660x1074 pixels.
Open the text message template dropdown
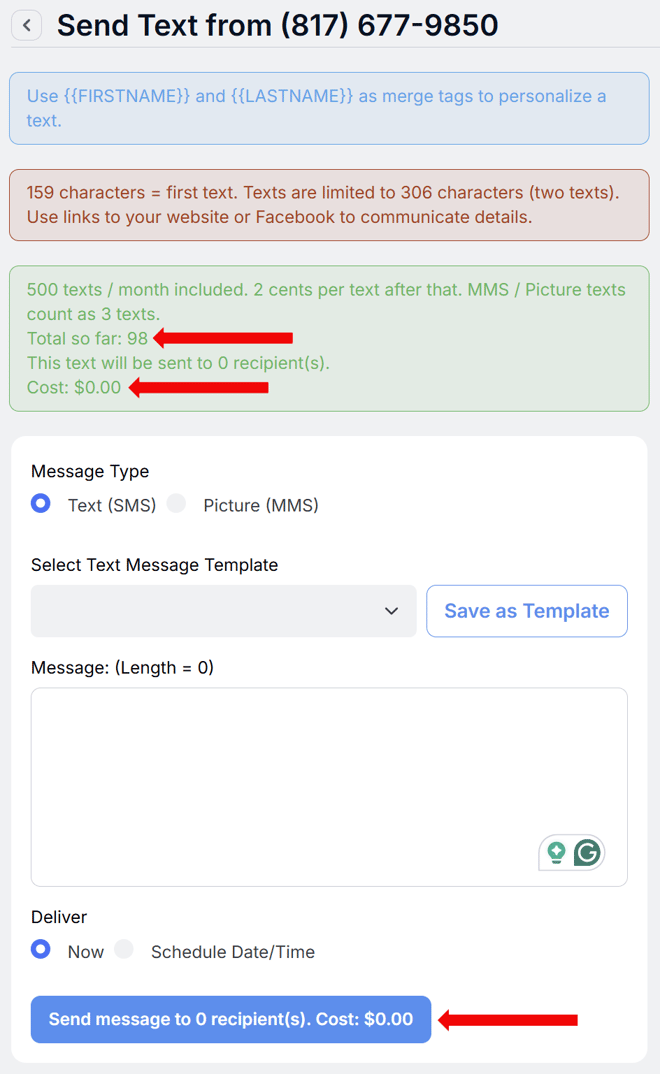coord(223,610)
